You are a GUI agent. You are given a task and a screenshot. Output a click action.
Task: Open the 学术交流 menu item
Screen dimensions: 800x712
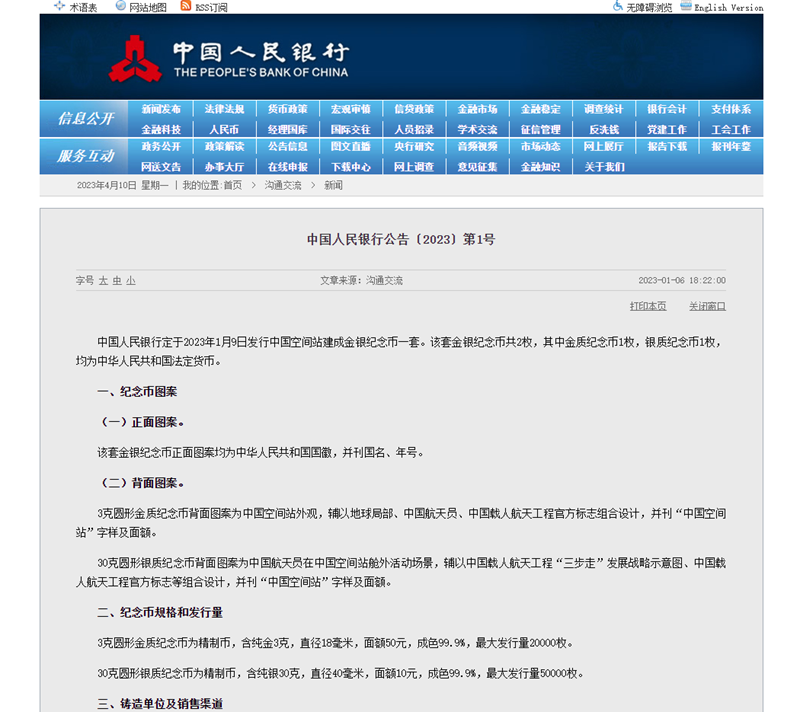coord(477,130)
